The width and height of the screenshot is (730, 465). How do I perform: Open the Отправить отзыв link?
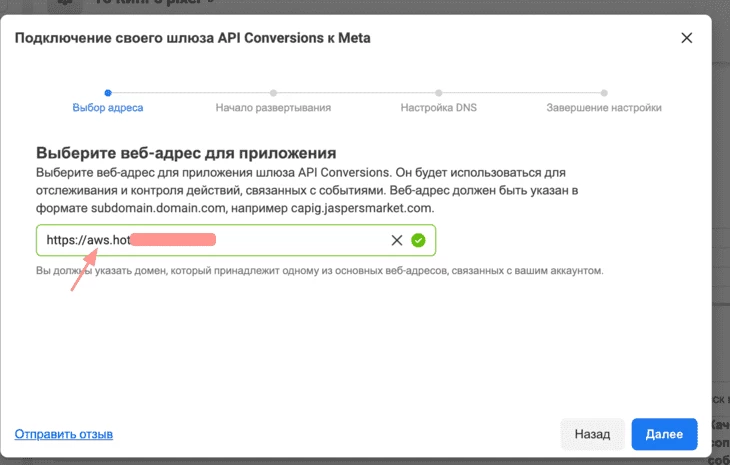[64, 434]
